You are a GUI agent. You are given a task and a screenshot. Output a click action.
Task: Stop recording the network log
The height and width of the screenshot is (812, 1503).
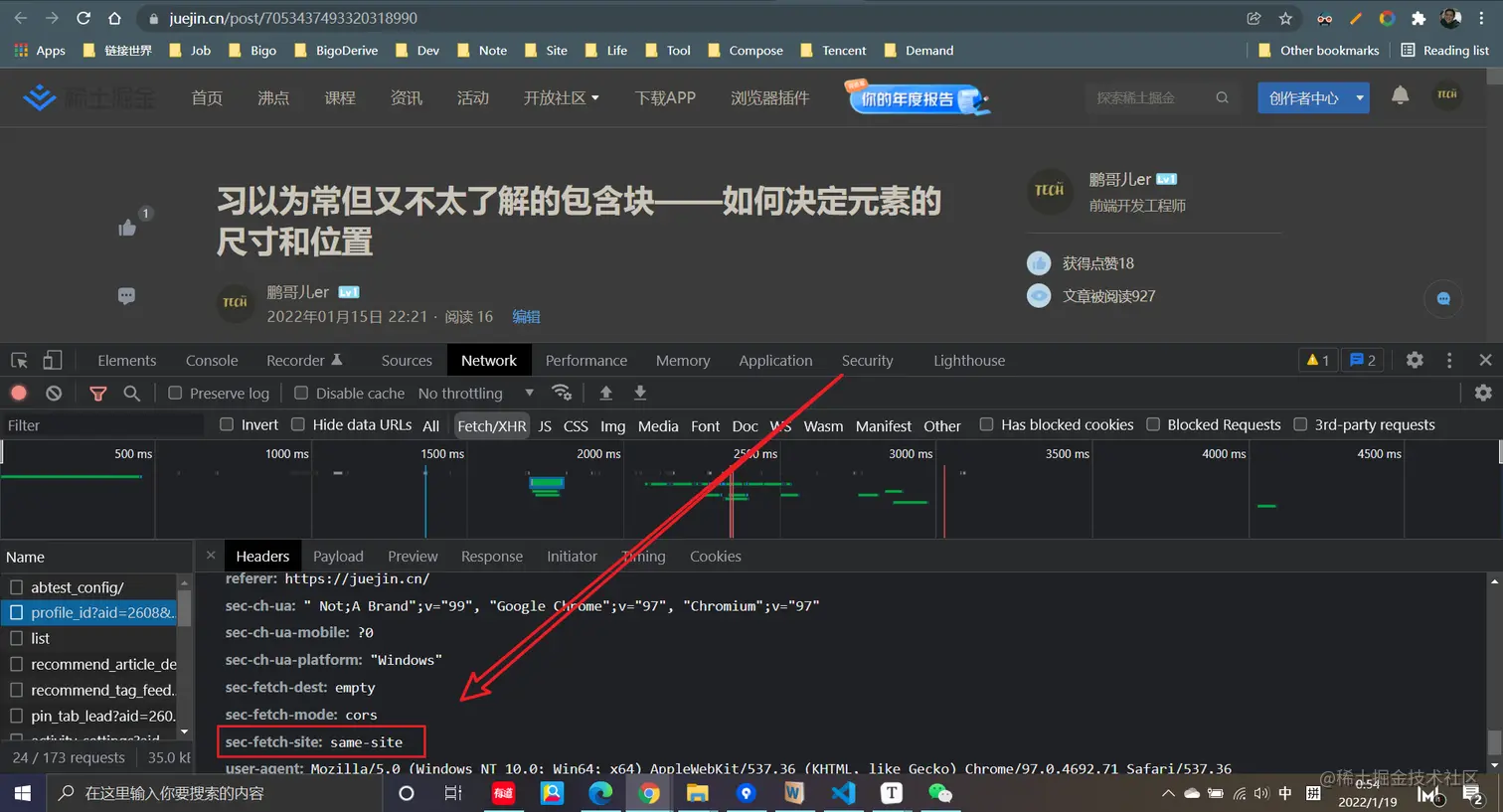(19, 393)
